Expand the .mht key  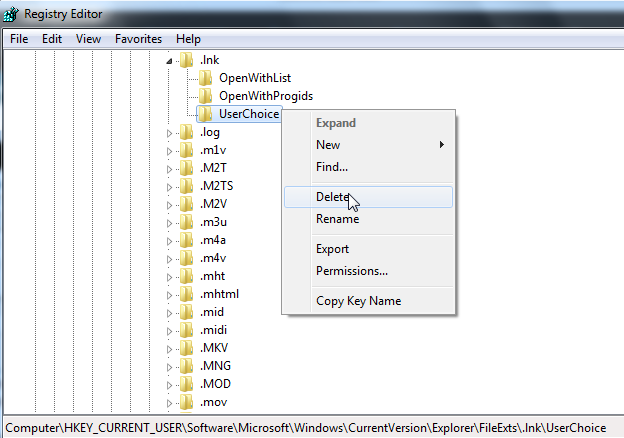[169, 277]
